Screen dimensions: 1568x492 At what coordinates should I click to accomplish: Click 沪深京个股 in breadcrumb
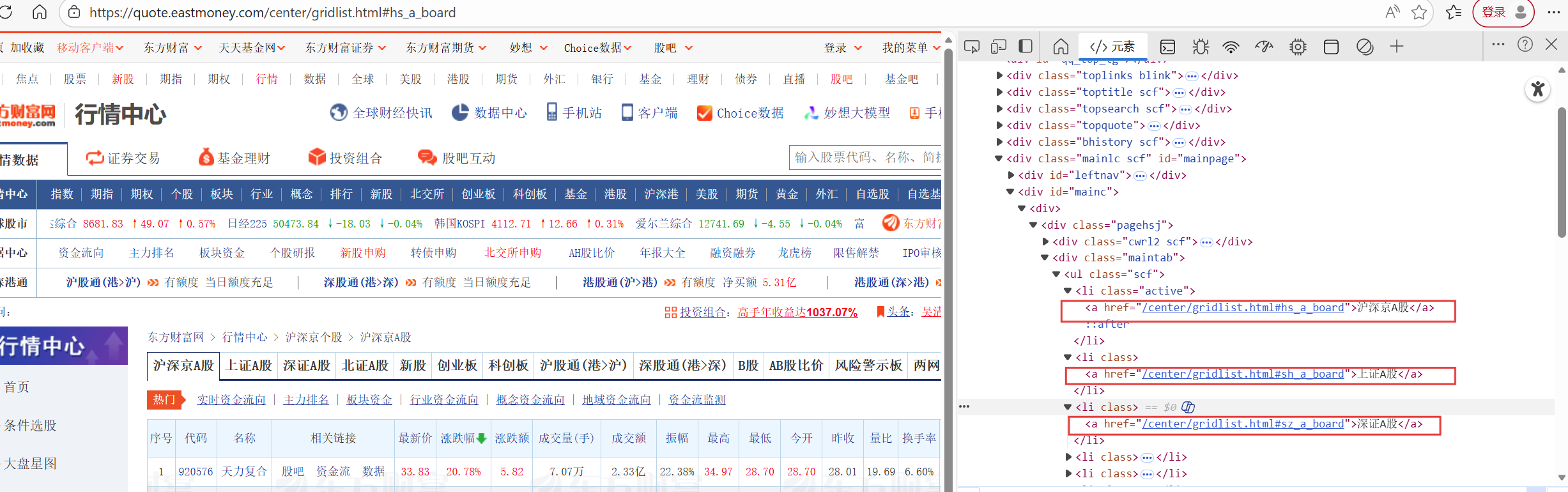coord(314,337)
